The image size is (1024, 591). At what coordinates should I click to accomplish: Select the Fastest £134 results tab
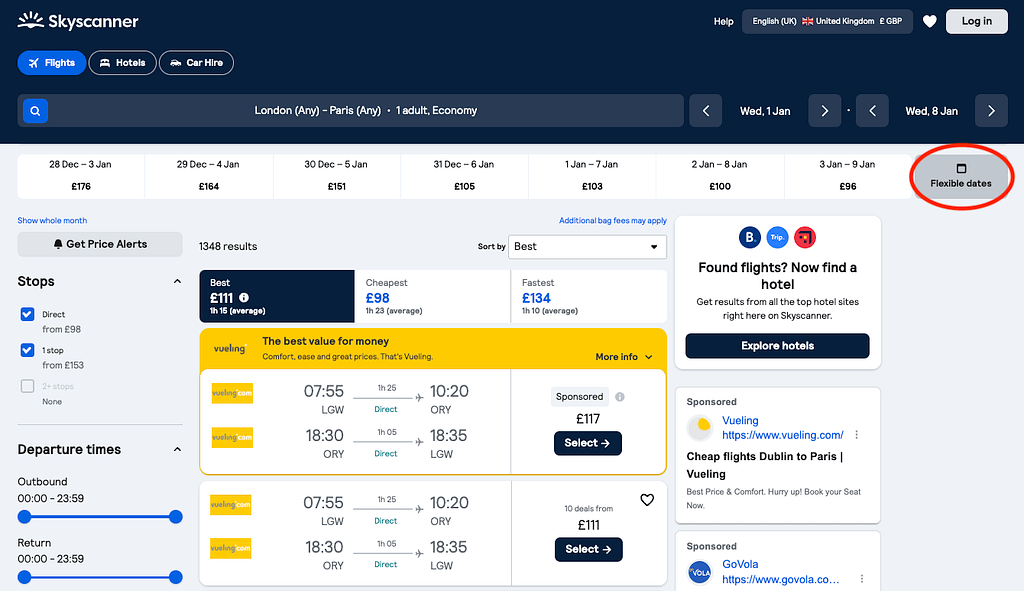589,296
